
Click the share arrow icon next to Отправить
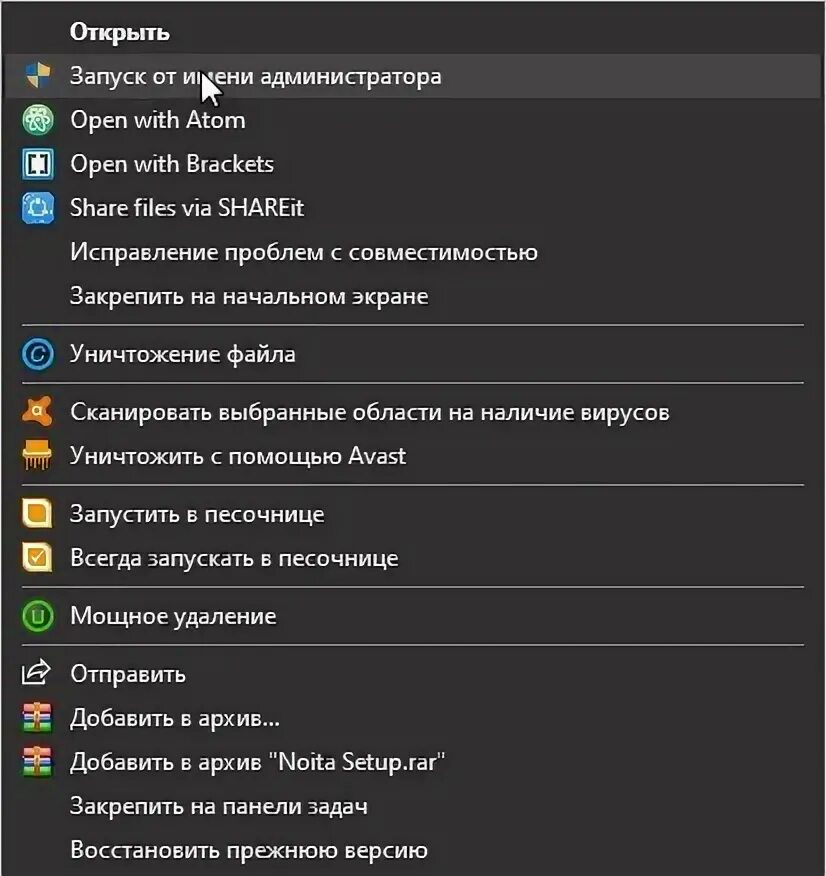36,672
